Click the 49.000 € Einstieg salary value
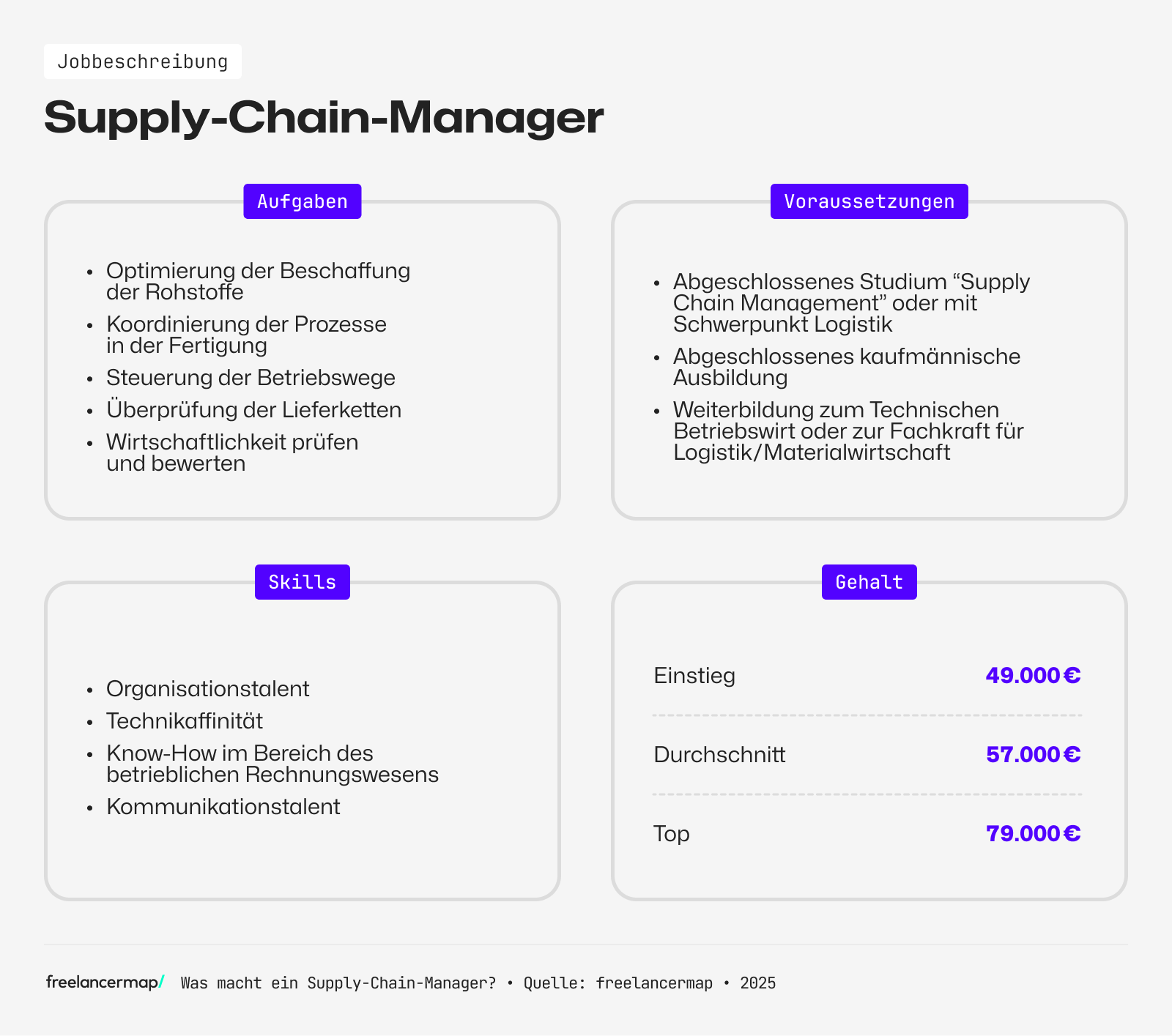 click(1033, 675)
